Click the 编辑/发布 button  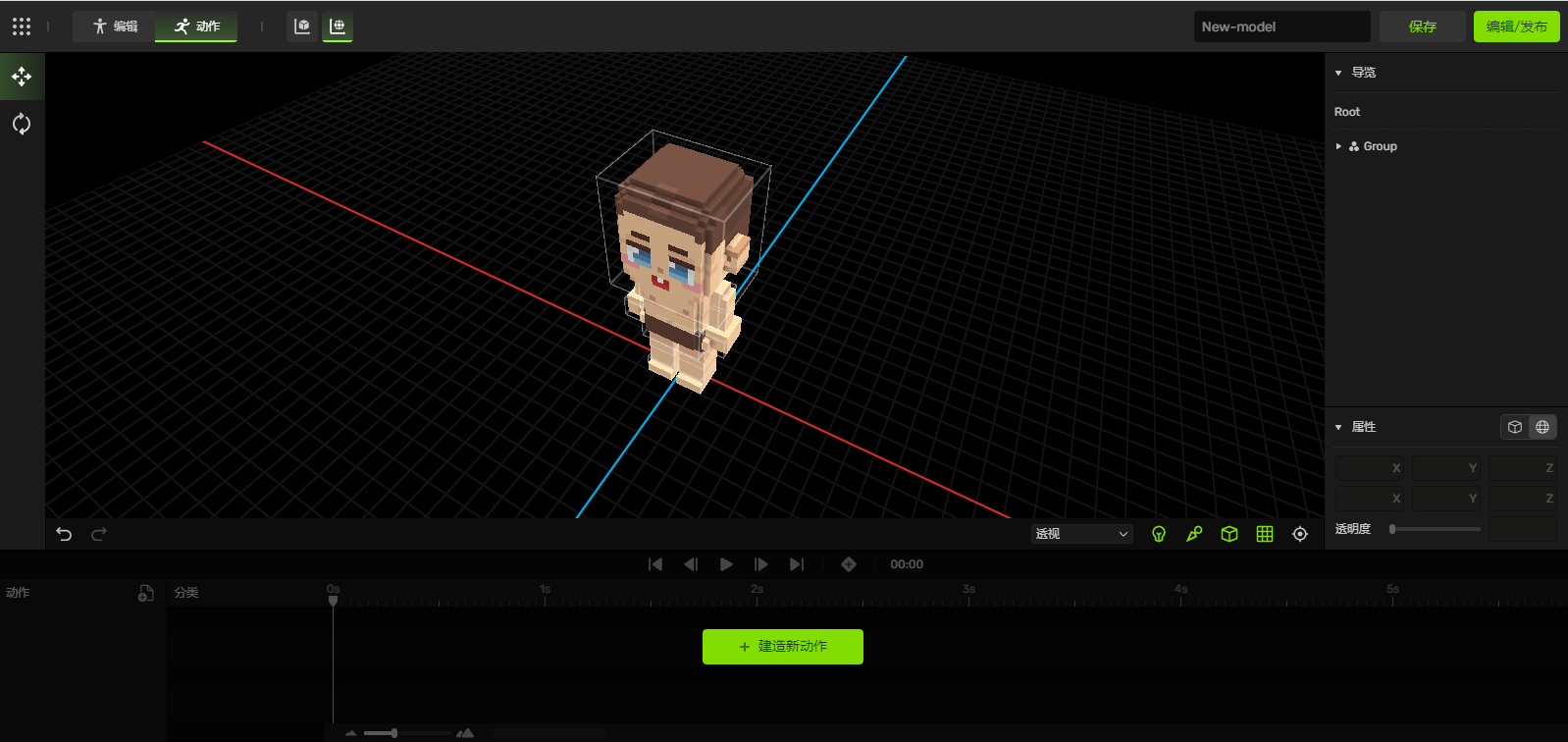pyautogui.click(x=1517, y=26)
